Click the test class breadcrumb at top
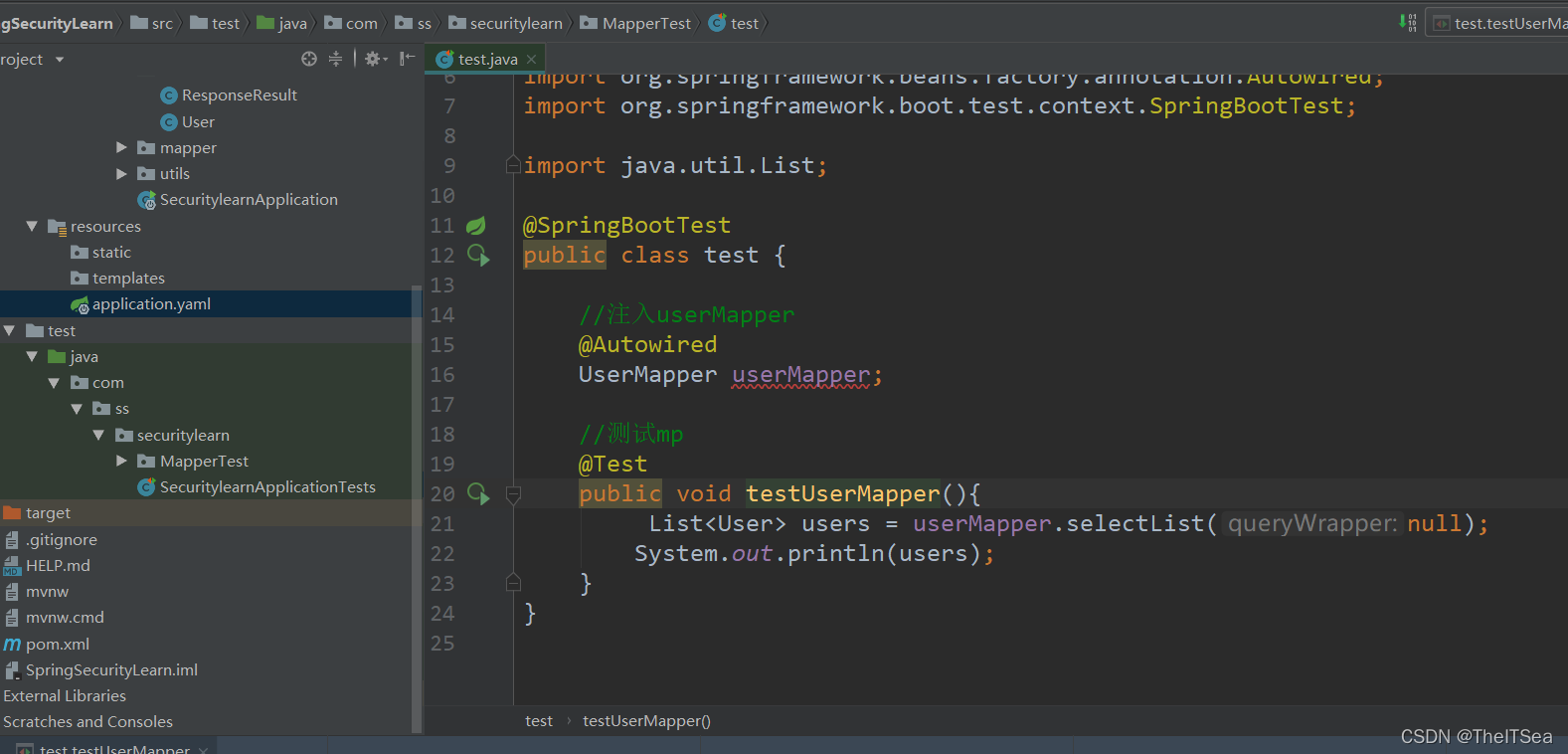This screenshot has height=754, width=1568. (x=734, y=23)
